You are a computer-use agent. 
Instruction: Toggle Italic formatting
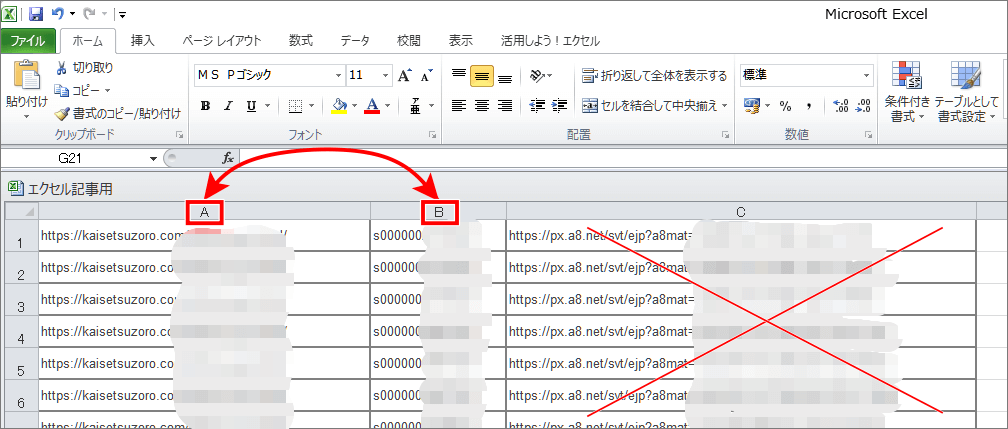pyautogui.click(x=229, y=106)
